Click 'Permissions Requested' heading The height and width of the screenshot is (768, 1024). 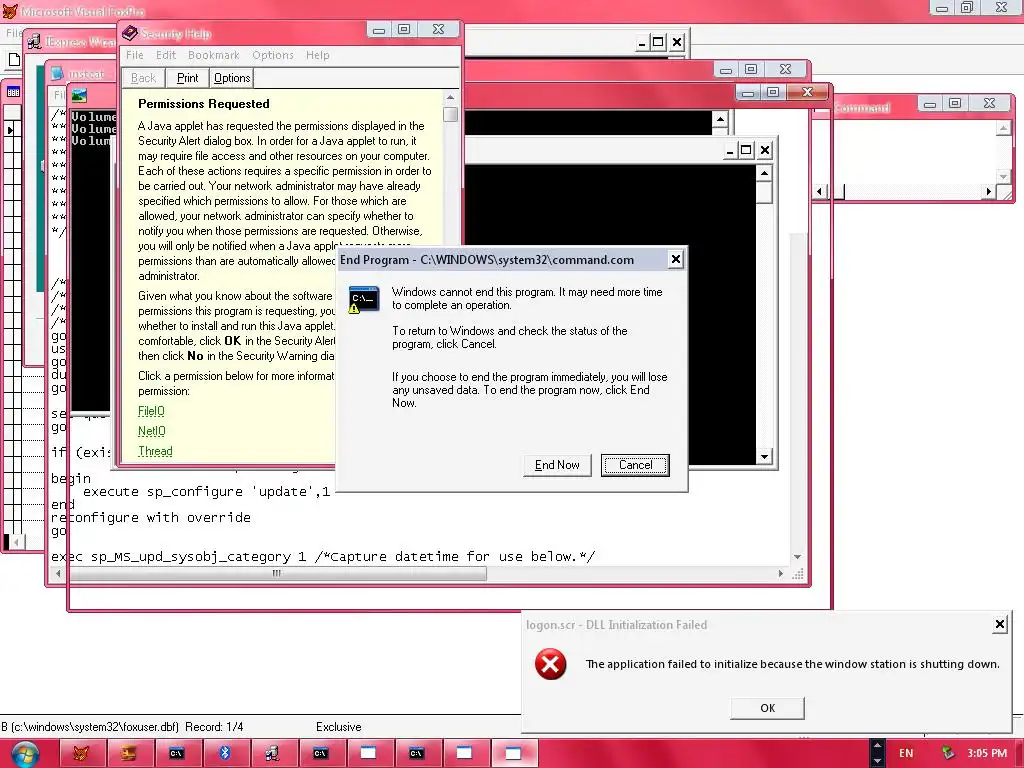[x=204, y=103]
